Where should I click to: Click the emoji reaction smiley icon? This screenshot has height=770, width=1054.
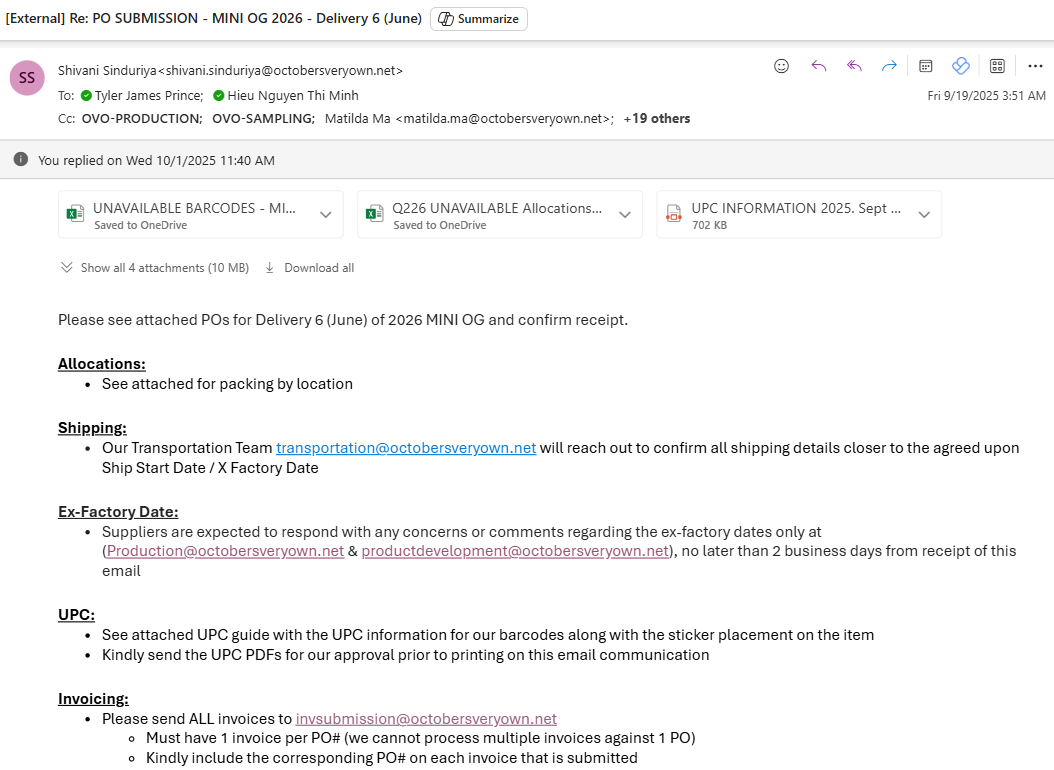tap(782, 66)
